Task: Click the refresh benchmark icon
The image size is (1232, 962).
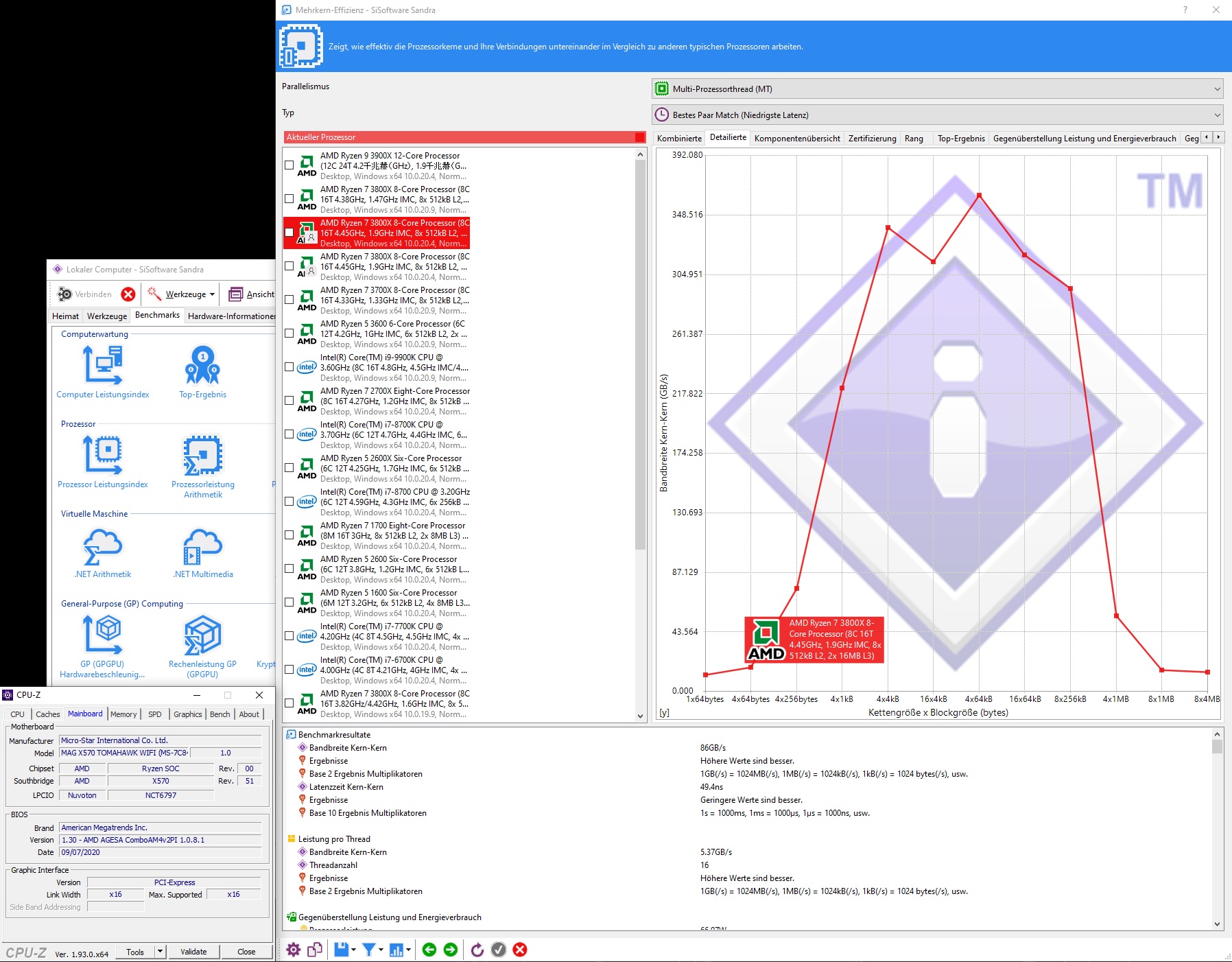Action: pos(477,950)
